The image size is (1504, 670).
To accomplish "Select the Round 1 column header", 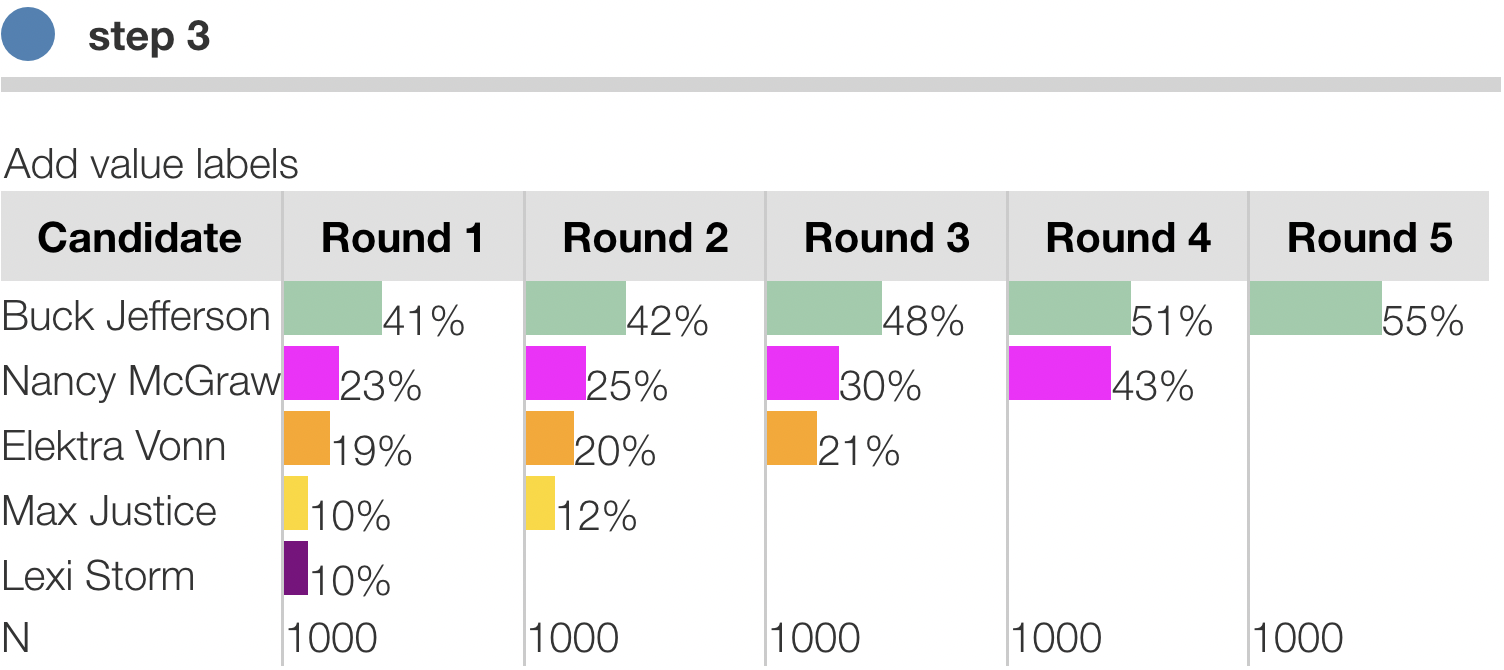I will tap(402, 238).
